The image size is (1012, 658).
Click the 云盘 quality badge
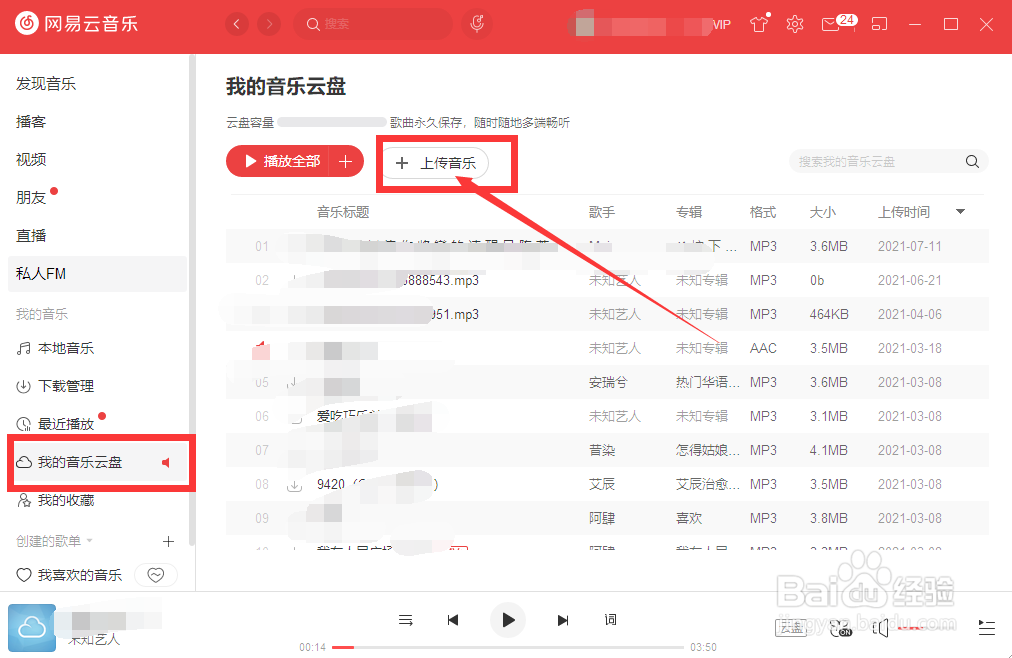791,627
